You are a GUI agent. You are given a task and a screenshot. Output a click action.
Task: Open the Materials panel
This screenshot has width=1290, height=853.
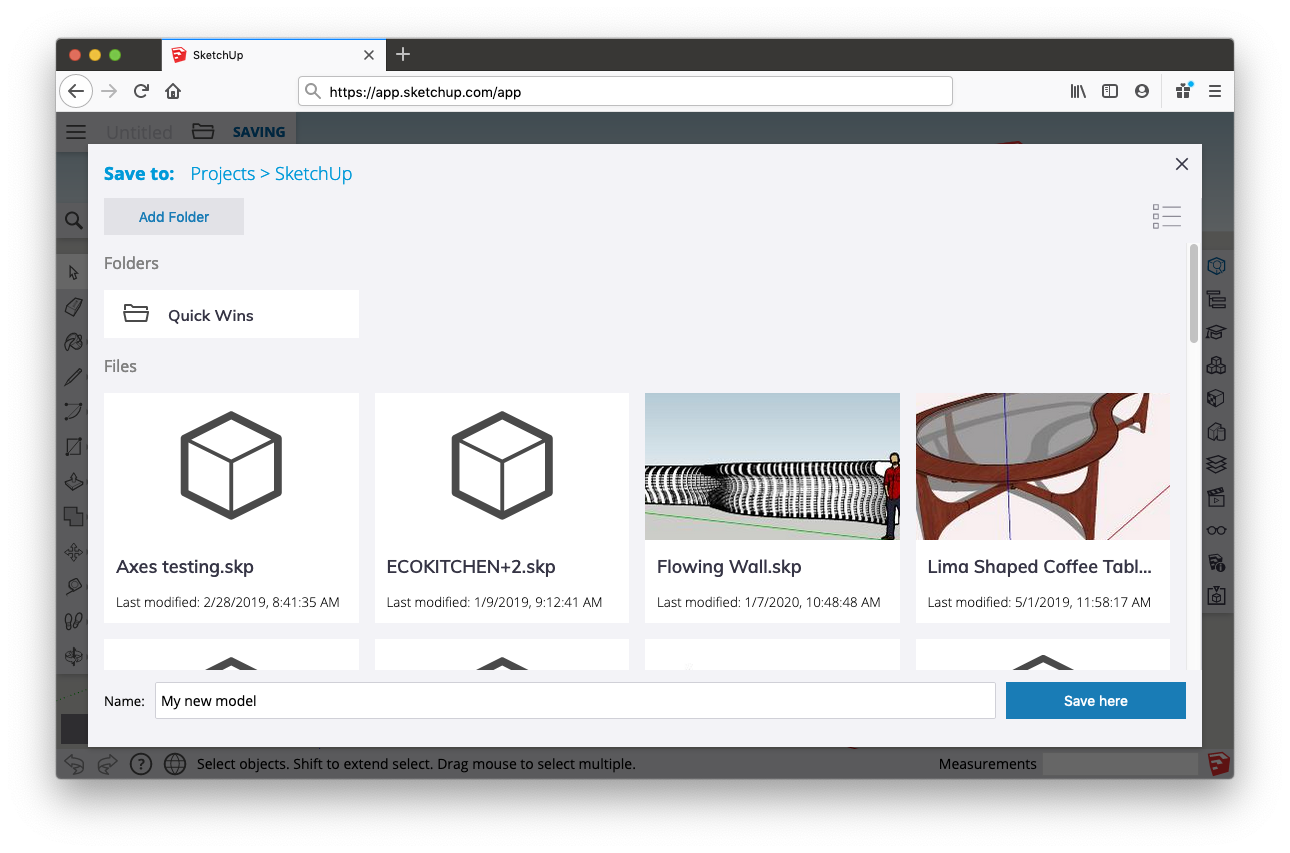pyautogui.click(x=1216, y=398)
